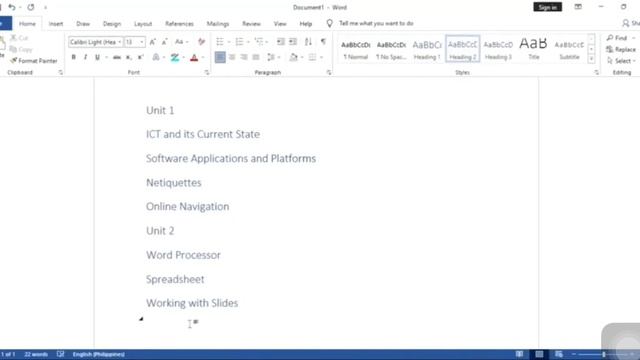Viewport: 640px width, 360px height.
Task: Click the Increase Indent icon
Action: point(293,42)
